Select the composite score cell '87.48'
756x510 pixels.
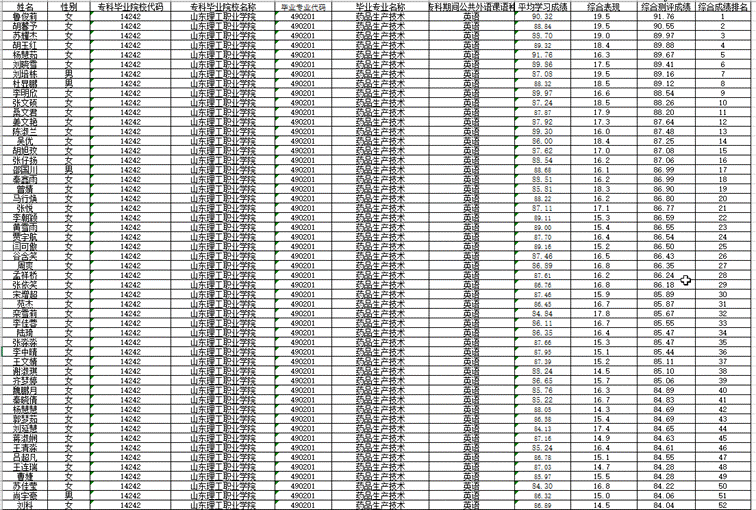(x=666, y=132)
